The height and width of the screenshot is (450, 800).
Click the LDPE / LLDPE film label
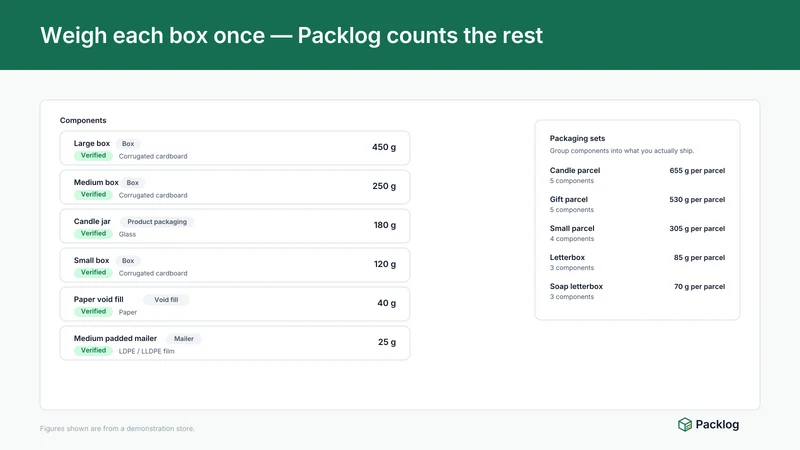pyautogui.click(x=146, y=352)
